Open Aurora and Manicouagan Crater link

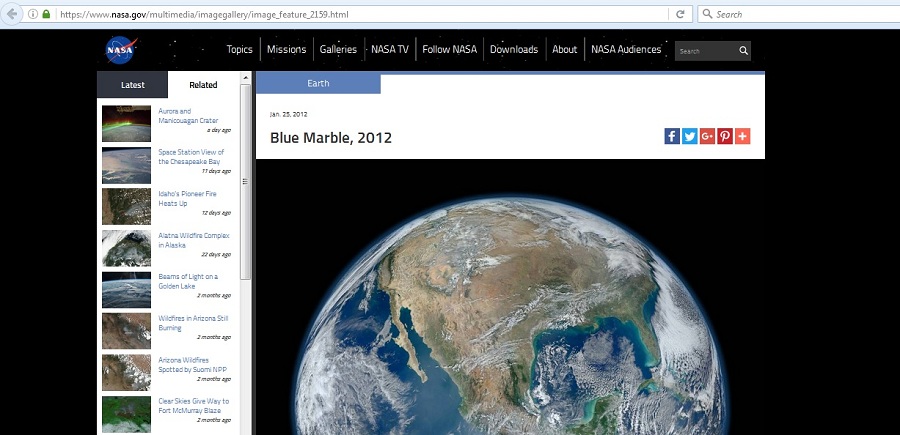click(188, 116)
